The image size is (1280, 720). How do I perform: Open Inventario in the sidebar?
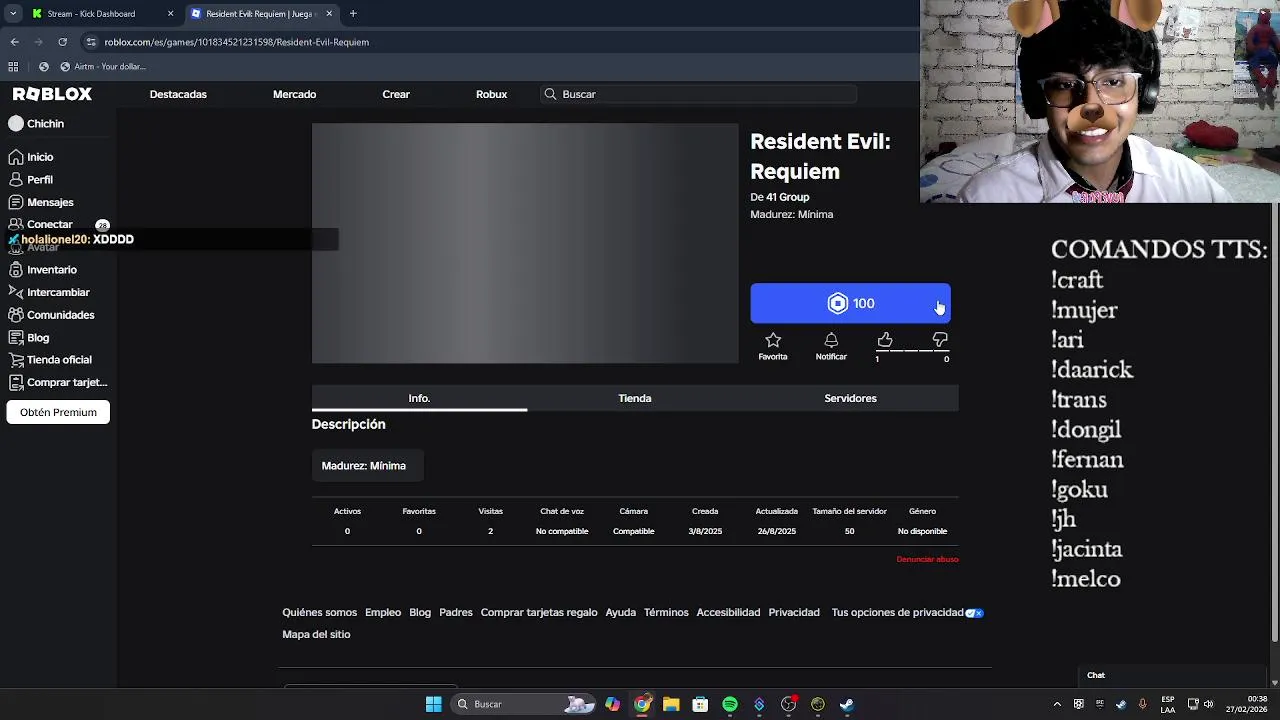[51, 270]
